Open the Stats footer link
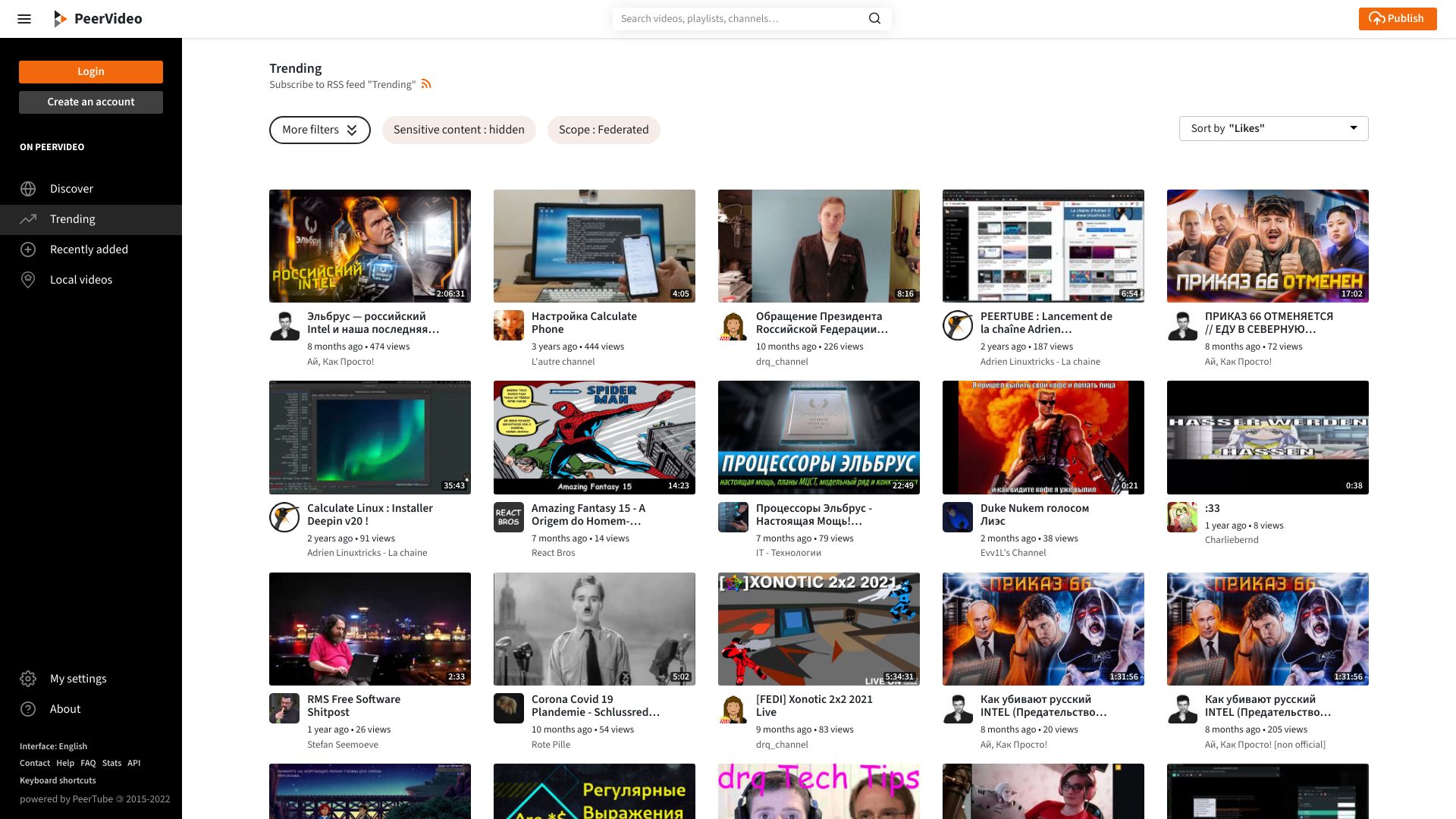1456x819 pixels. tap(111, 763)
